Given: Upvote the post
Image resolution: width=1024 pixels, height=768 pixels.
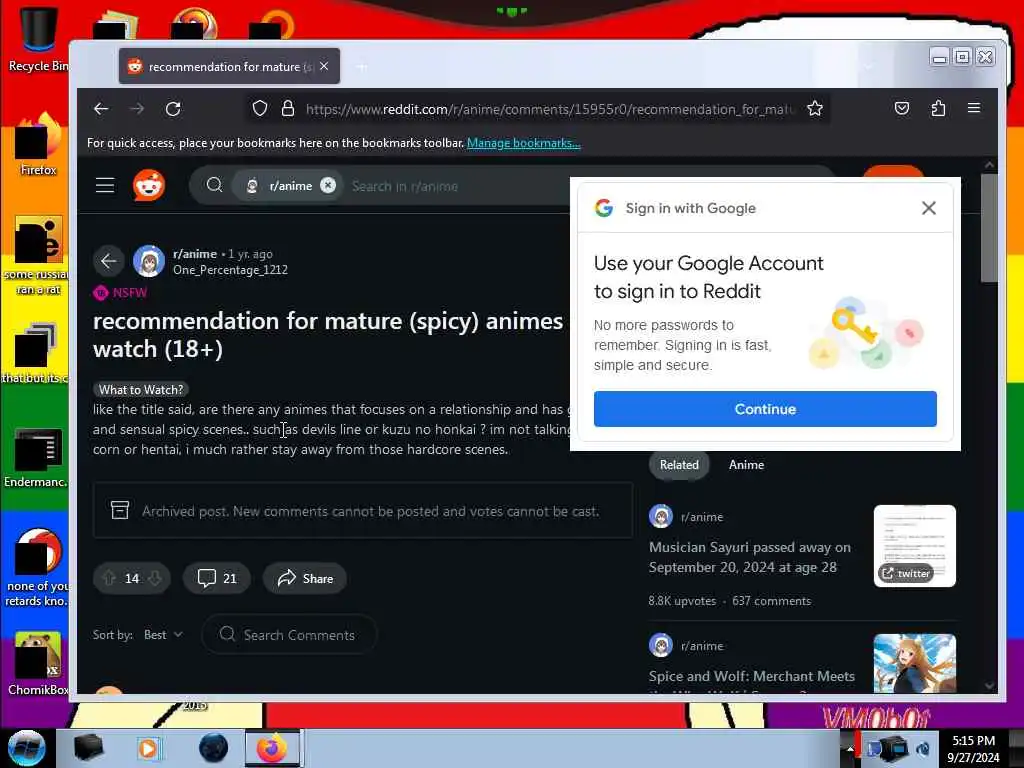Looking at the screenshot, I should pyautogui.click(x=109, y=579).
